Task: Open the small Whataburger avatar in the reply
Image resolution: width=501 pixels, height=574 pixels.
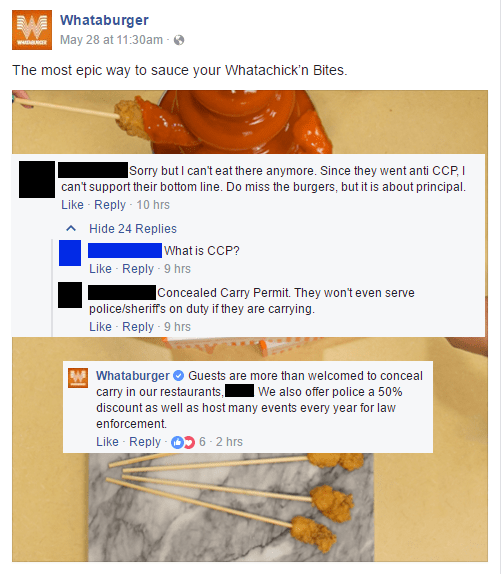Action: click(78, 378)
